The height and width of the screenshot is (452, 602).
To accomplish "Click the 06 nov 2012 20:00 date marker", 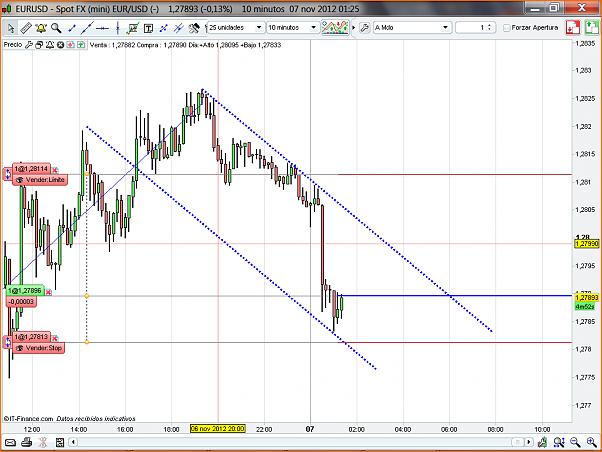I will 218,429.
